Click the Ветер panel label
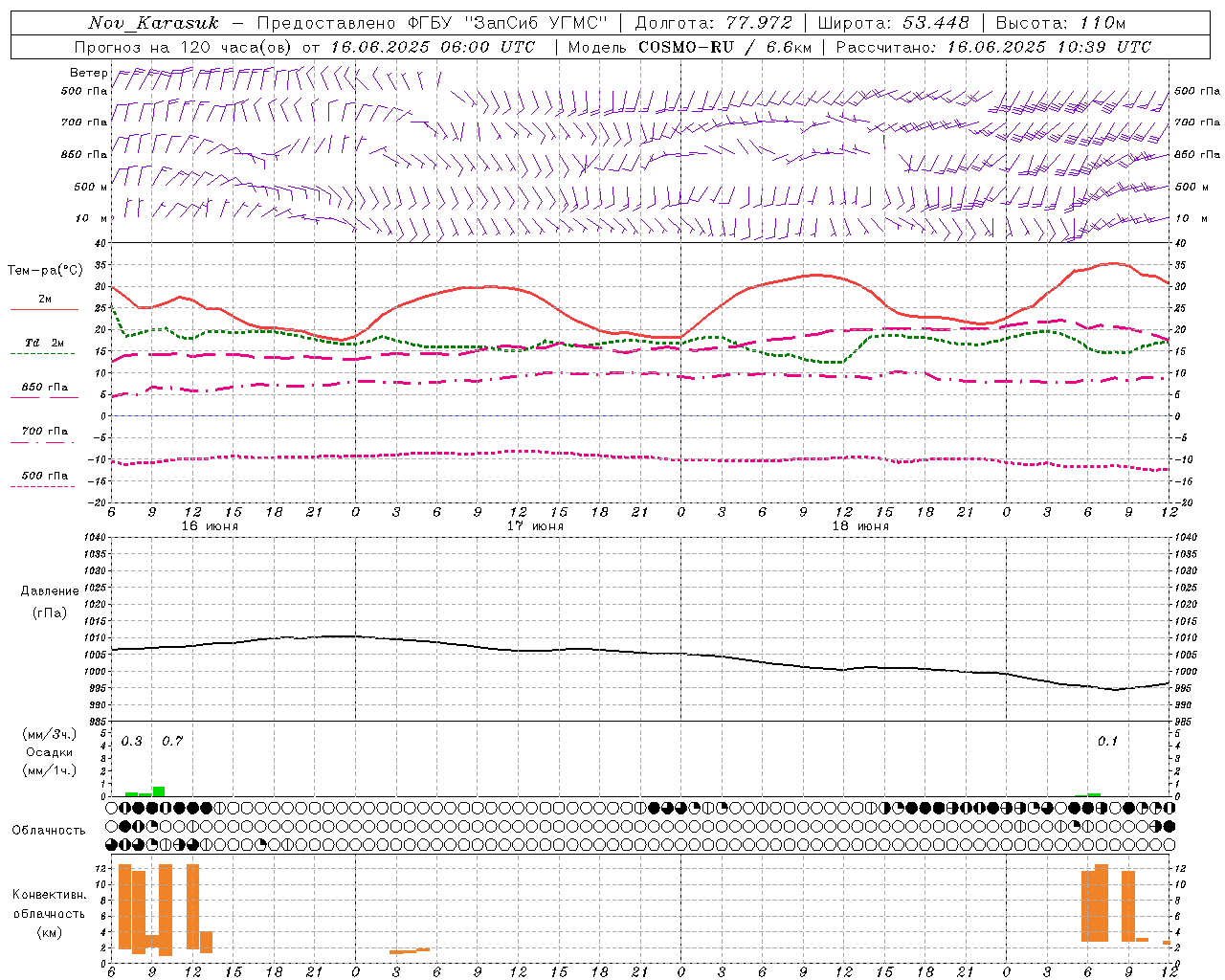Image resolution: width=1225 pixels, height=980 pixels. pos(88,73)
